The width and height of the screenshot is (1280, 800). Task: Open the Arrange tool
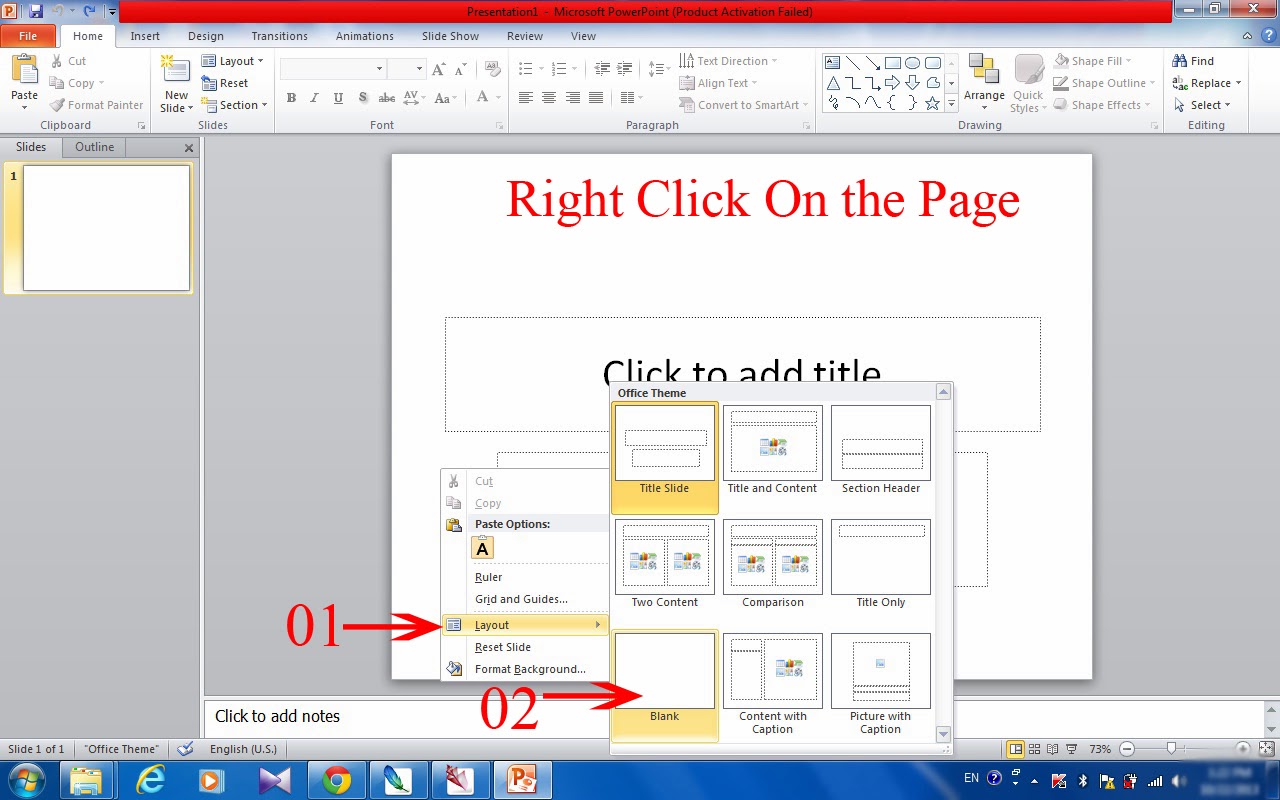point(984,83)
